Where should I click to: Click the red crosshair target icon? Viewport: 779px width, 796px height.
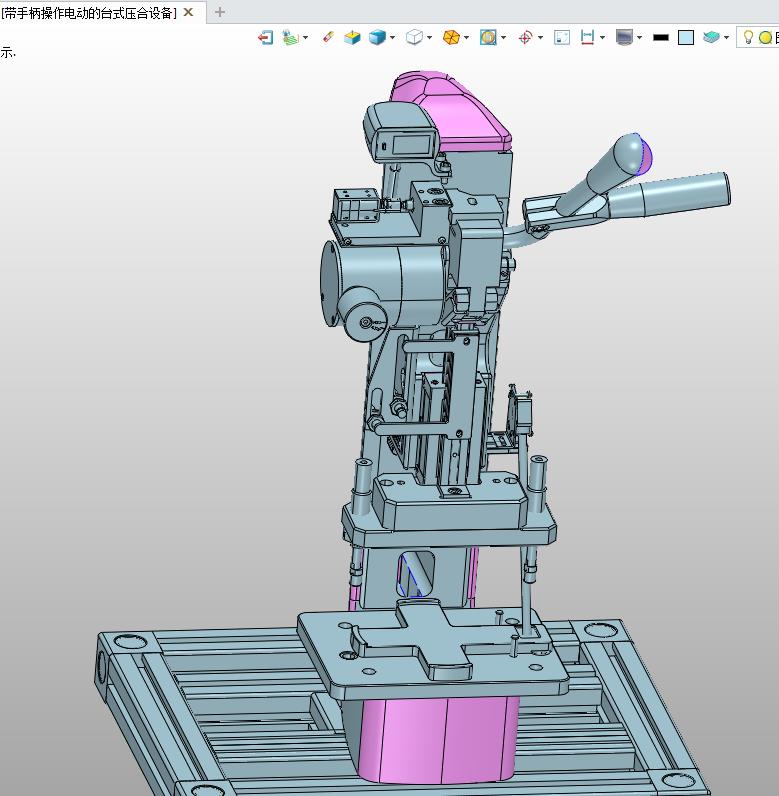pyautogui.click(x=525, y=38)
